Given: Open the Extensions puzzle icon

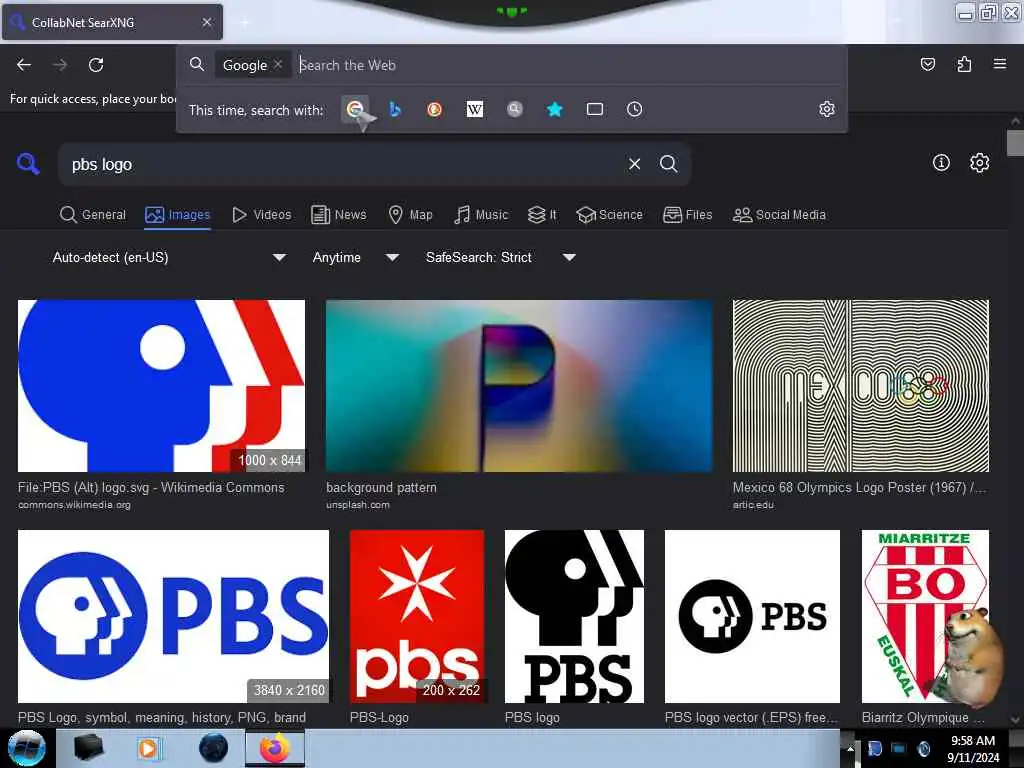Looking at the screenshot, I should point(964,64).
